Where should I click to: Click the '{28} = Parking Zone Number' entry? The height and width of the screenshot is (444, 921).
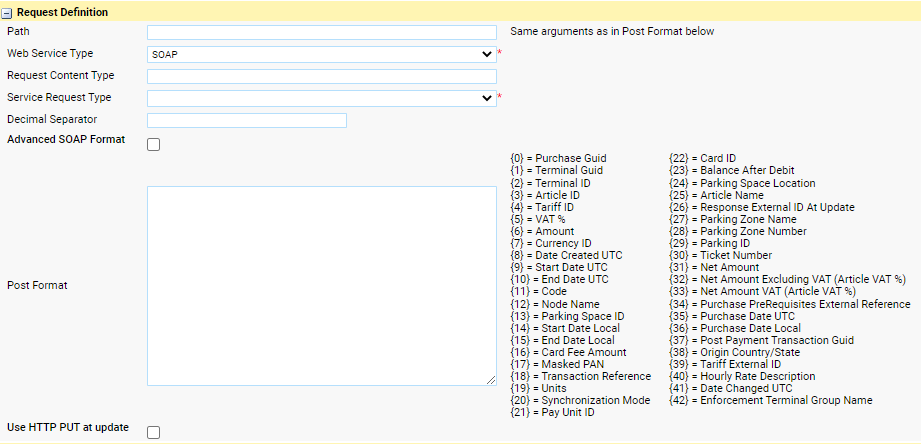[738, 231]
